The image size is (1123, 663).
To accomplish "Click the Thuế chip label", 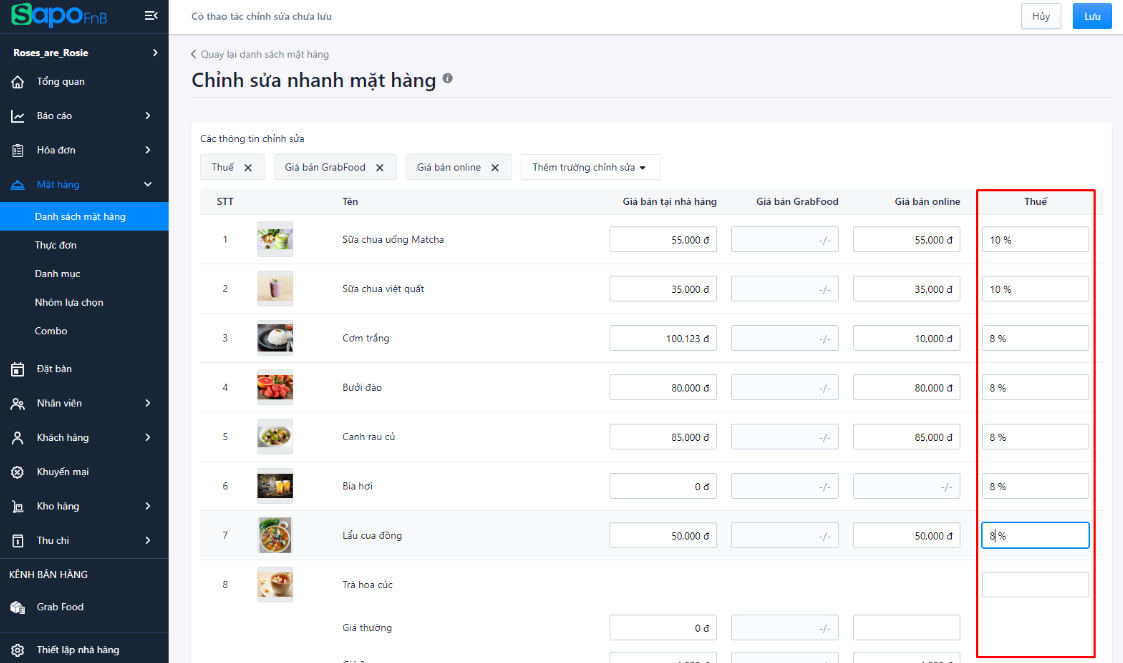I will [223, 167].
